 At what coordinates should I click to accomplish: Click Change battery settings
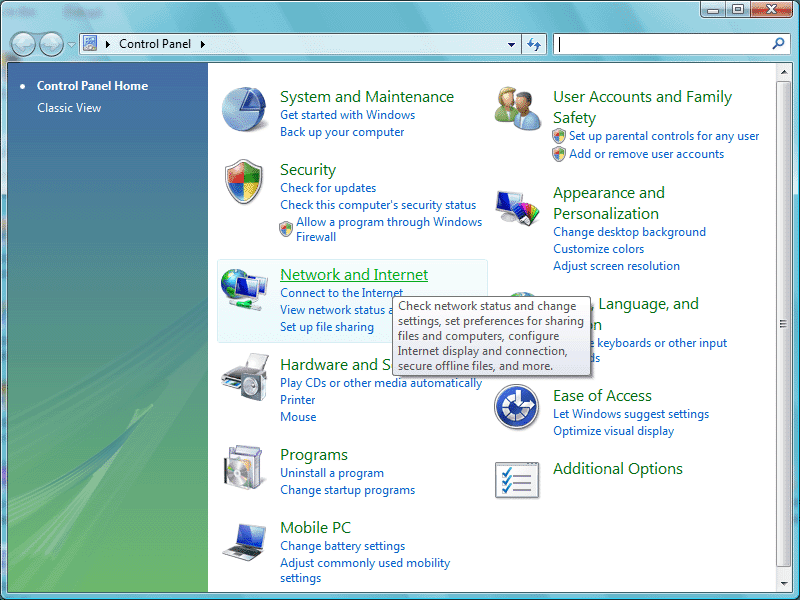(342, 546)
